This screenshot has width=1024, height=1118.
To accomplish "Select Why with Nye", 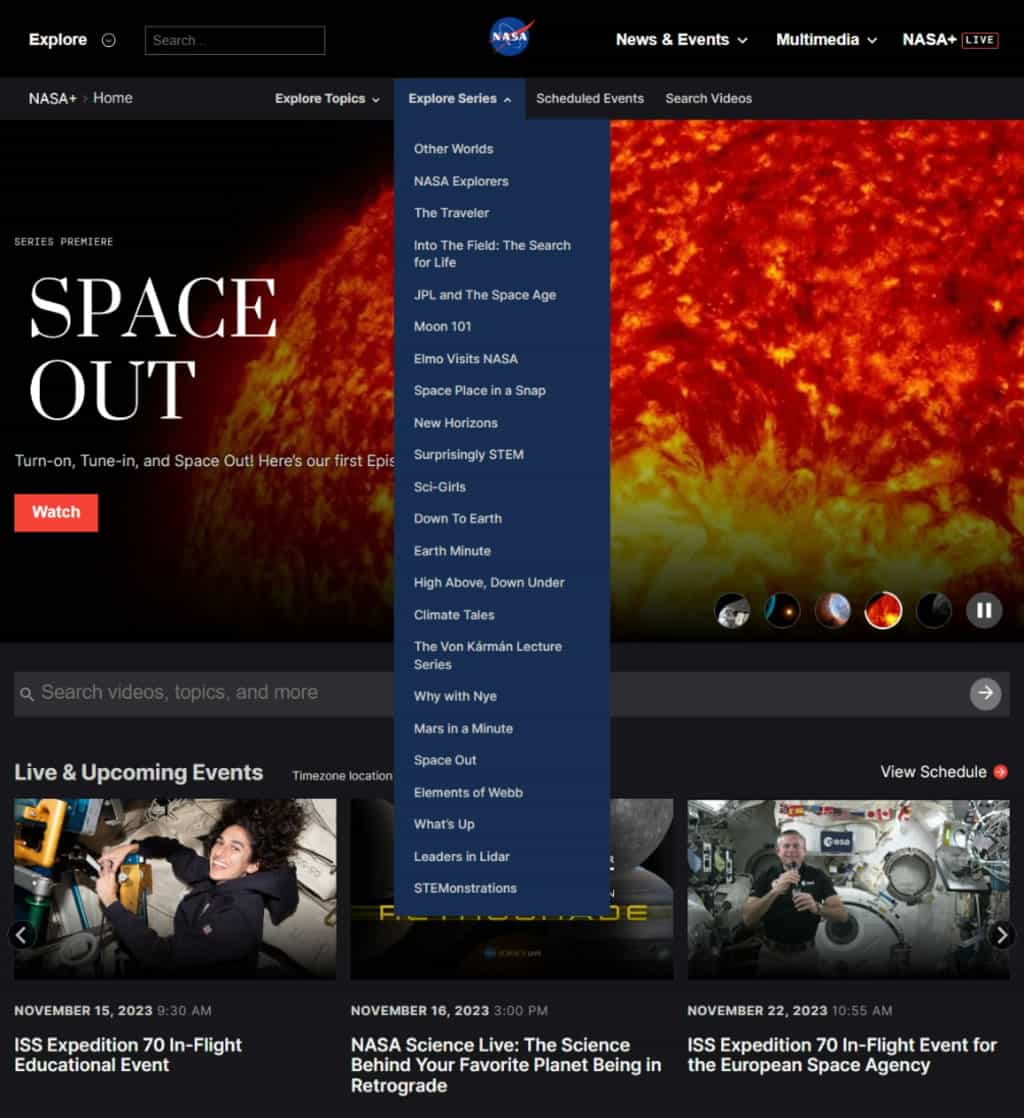I will (x=455, y=697).
